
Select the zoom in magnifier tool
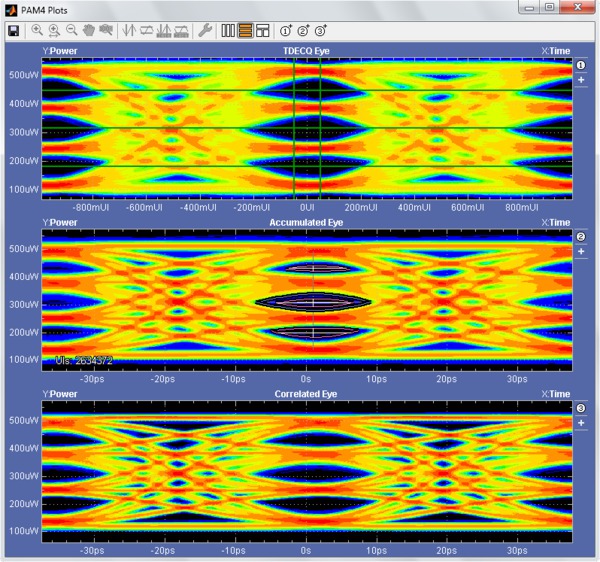tap(37, 30)
